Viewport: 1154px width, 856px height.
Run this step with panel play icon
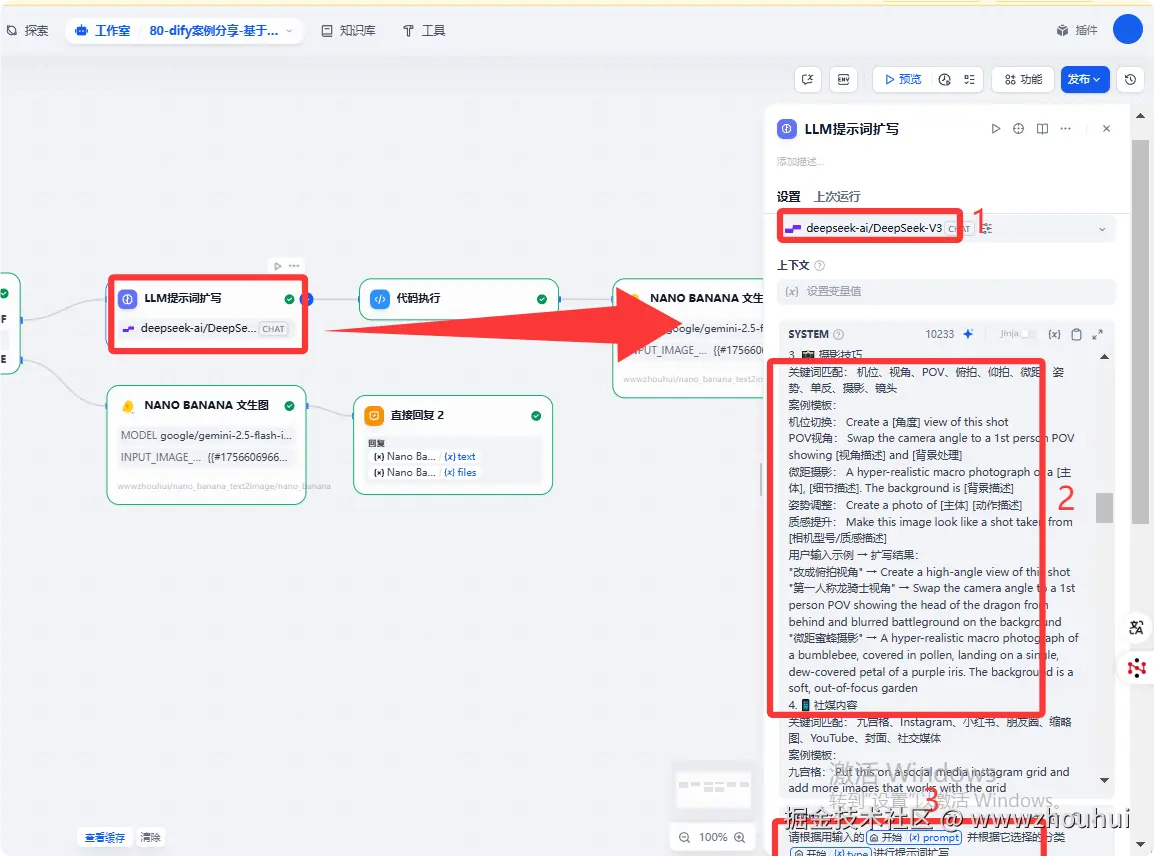point(995,129)
